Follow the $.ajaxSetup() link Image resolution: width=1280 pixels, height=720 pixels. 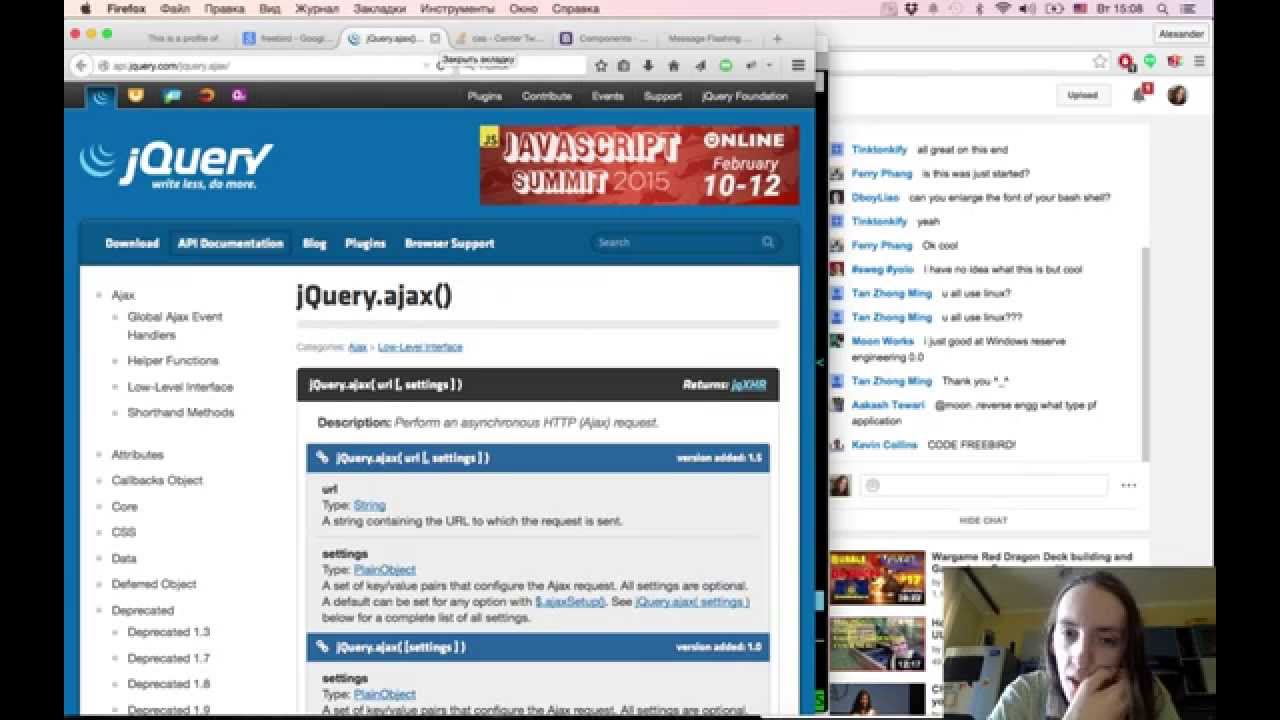570,602
